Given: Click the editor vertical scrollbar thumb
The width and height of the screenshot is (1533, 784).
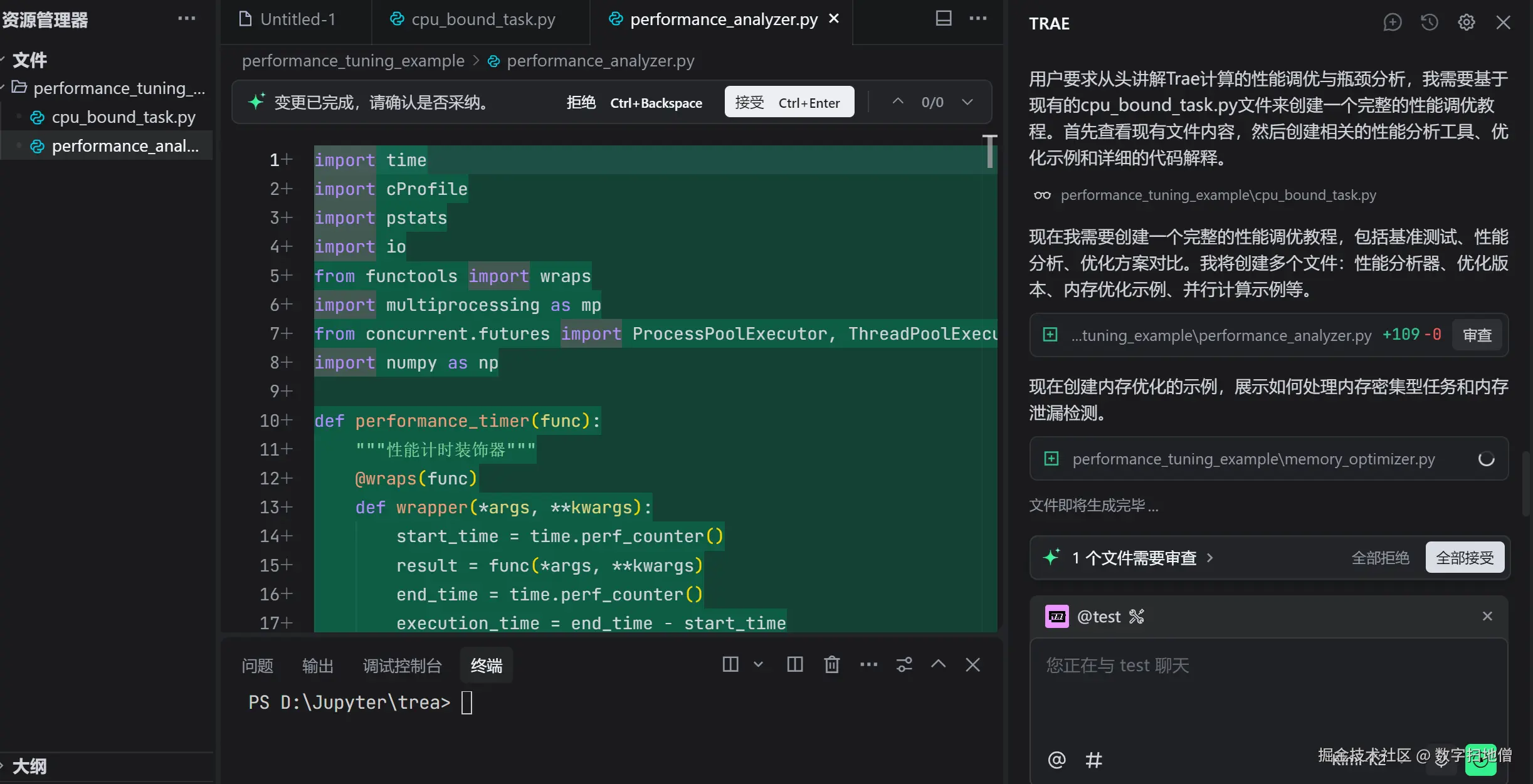Looking at the screenshot, I should point(989,152).
